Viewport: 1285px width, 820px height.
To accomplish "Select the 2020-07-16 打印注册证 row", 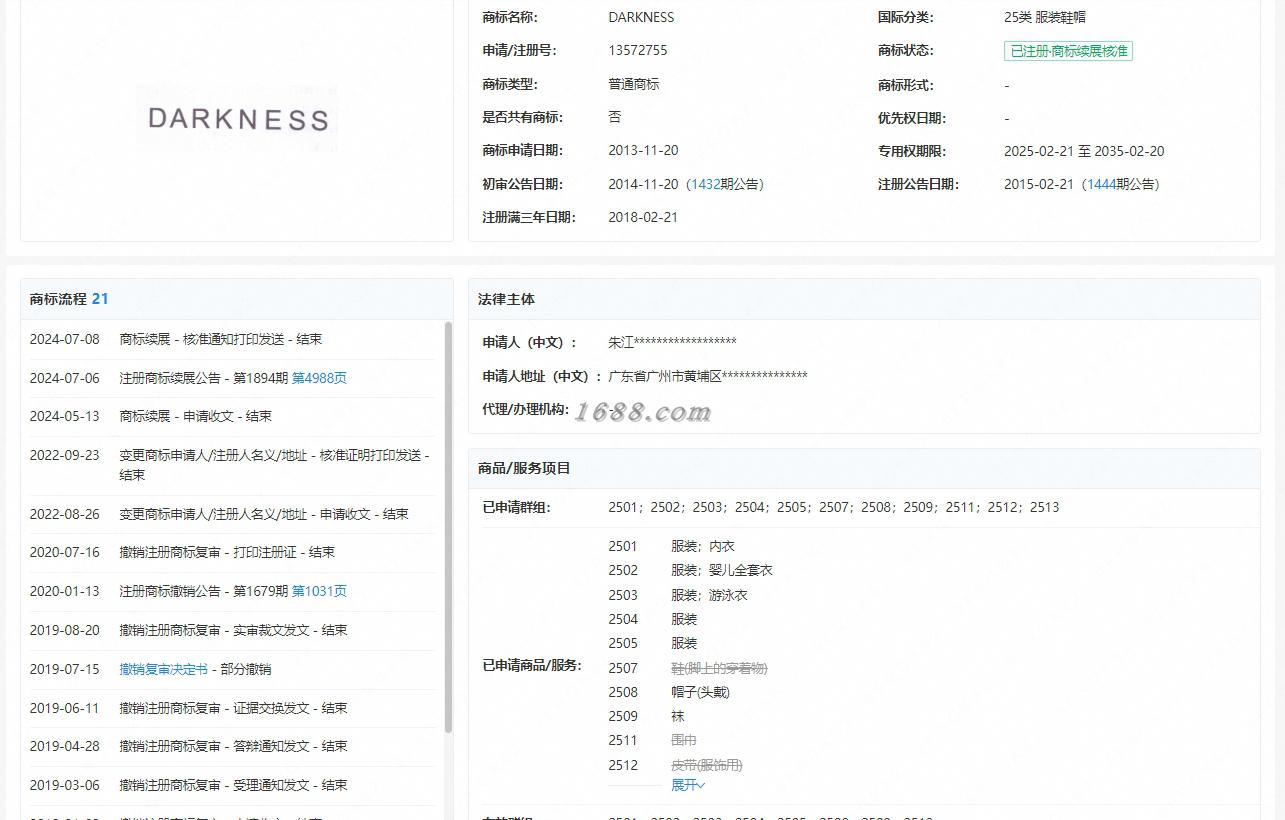I will coord(233,552).
